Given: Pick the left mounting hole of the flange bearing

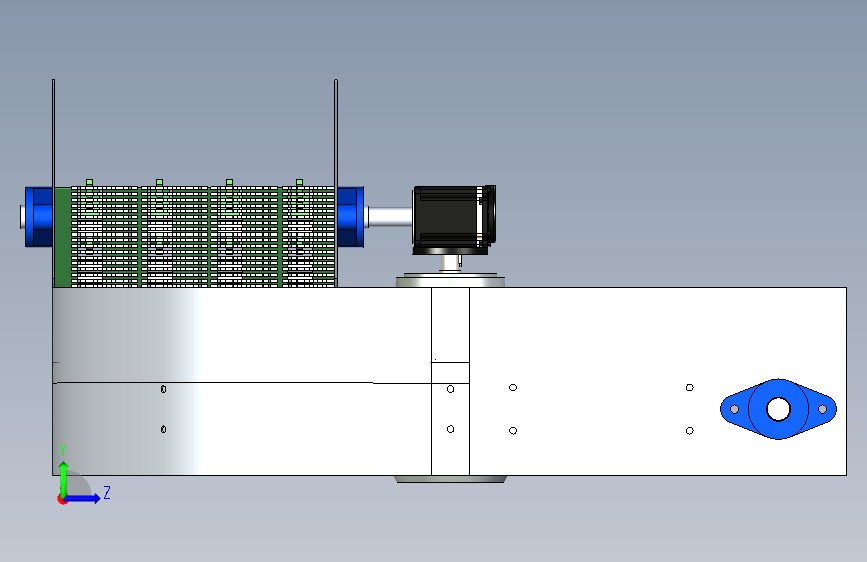Looking at the screenshot, I should coord(734,409).
